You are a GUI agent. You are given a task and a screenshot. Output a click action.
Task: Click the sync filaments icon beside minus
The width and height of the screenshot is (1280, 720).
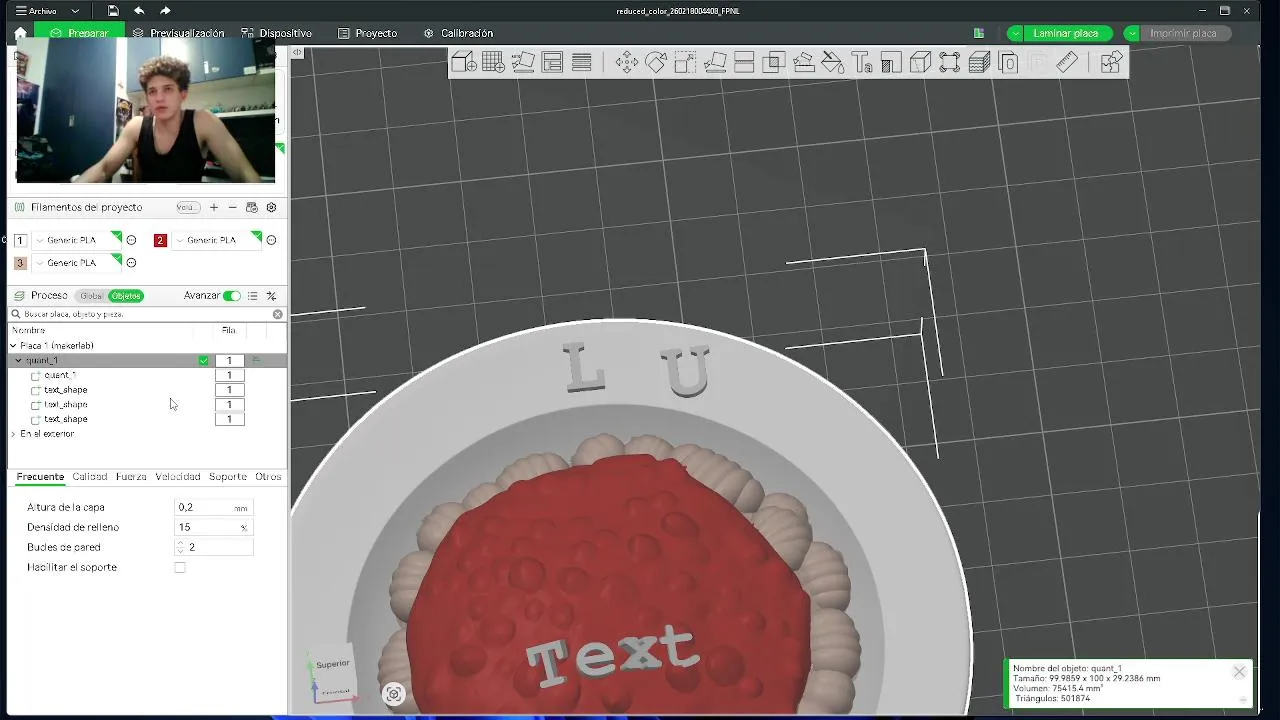coord(252,207)
